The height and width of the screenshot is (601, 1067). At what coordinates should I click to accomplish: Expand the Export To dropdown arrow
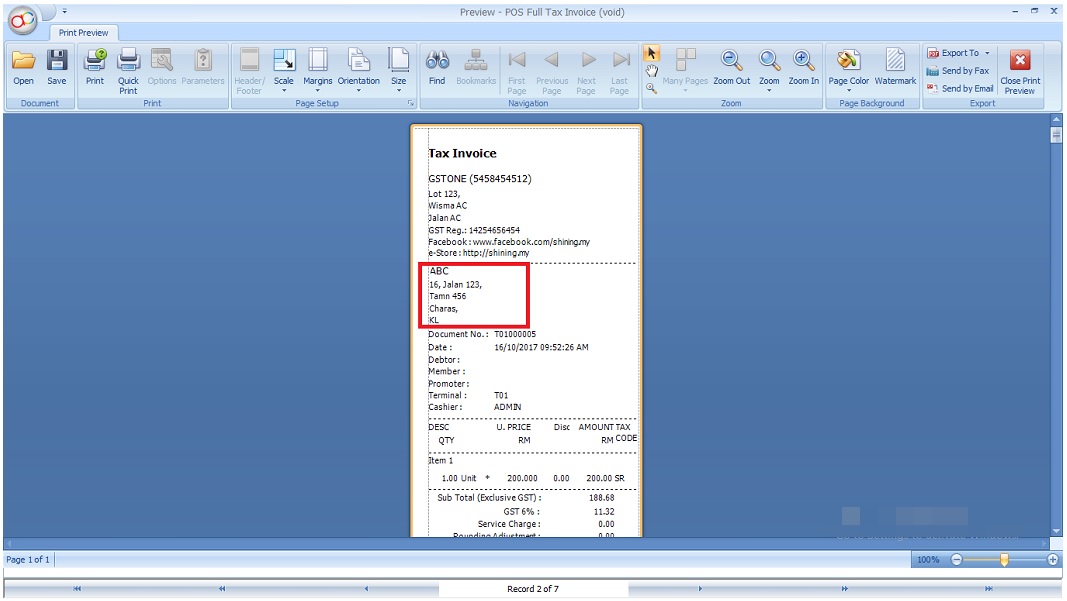[987, 53]
